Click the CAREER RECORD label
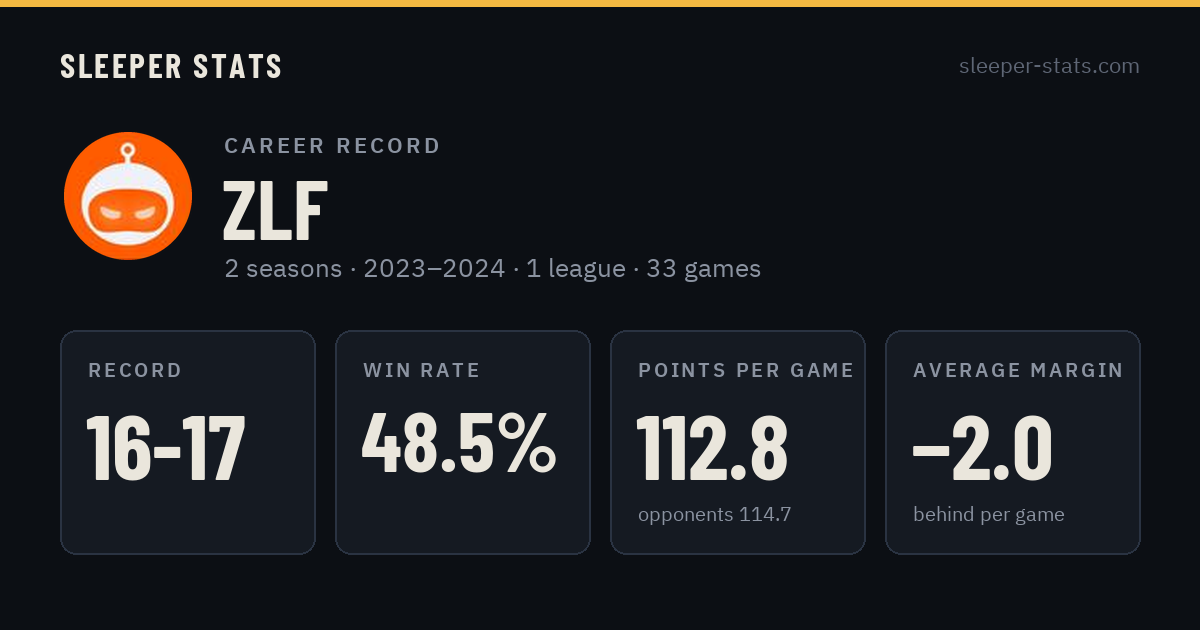The image size is (1200, 630). (x=332, y=146)
